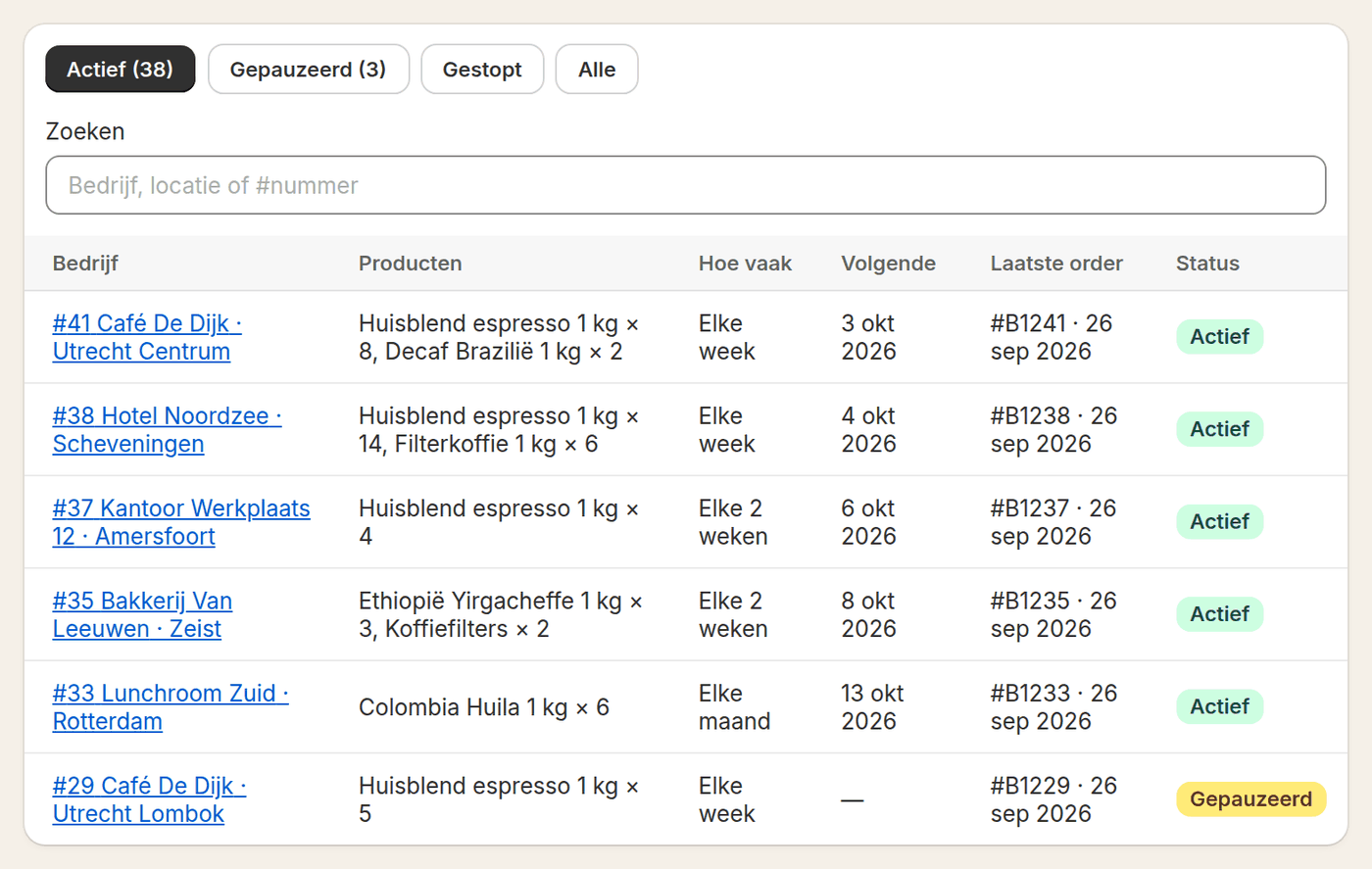This screenshot has height=869, width=1372.
Task: Click the Bedrijf column header
Action: click(85, 264)
